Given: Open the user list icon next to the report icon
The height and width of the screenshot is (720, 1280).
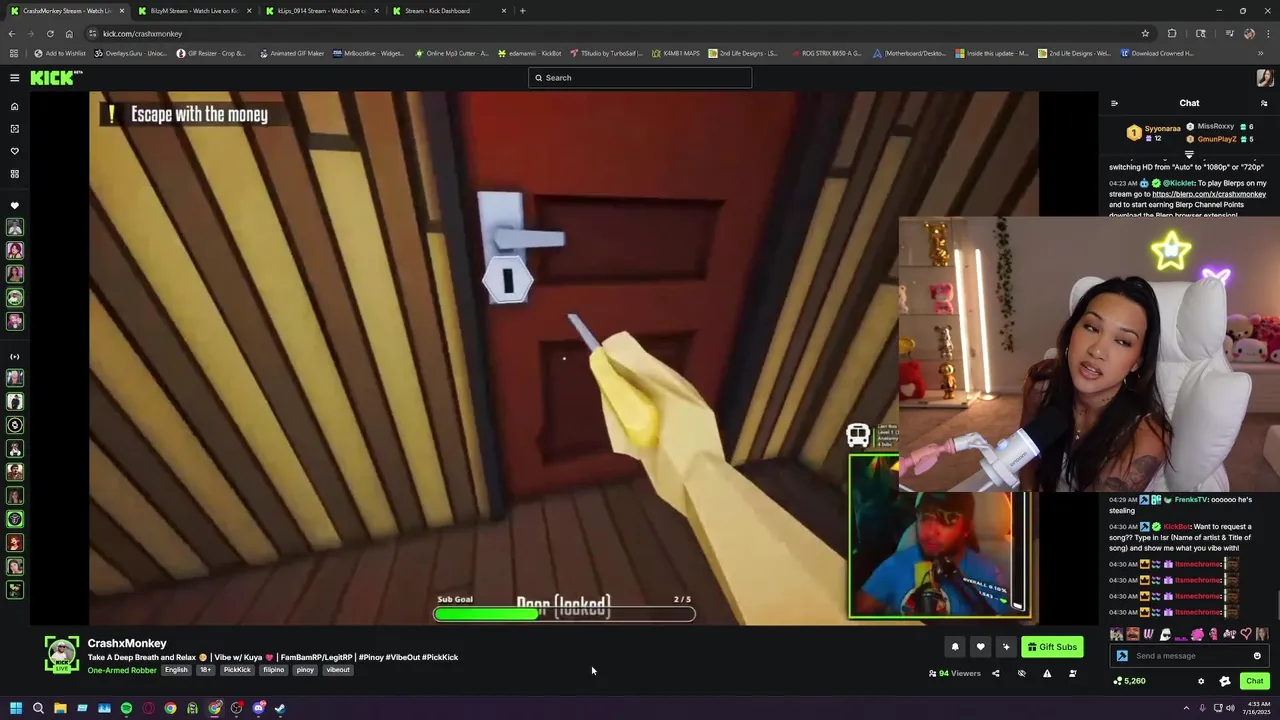Looking at the screenshot, I should point(1072,674).
